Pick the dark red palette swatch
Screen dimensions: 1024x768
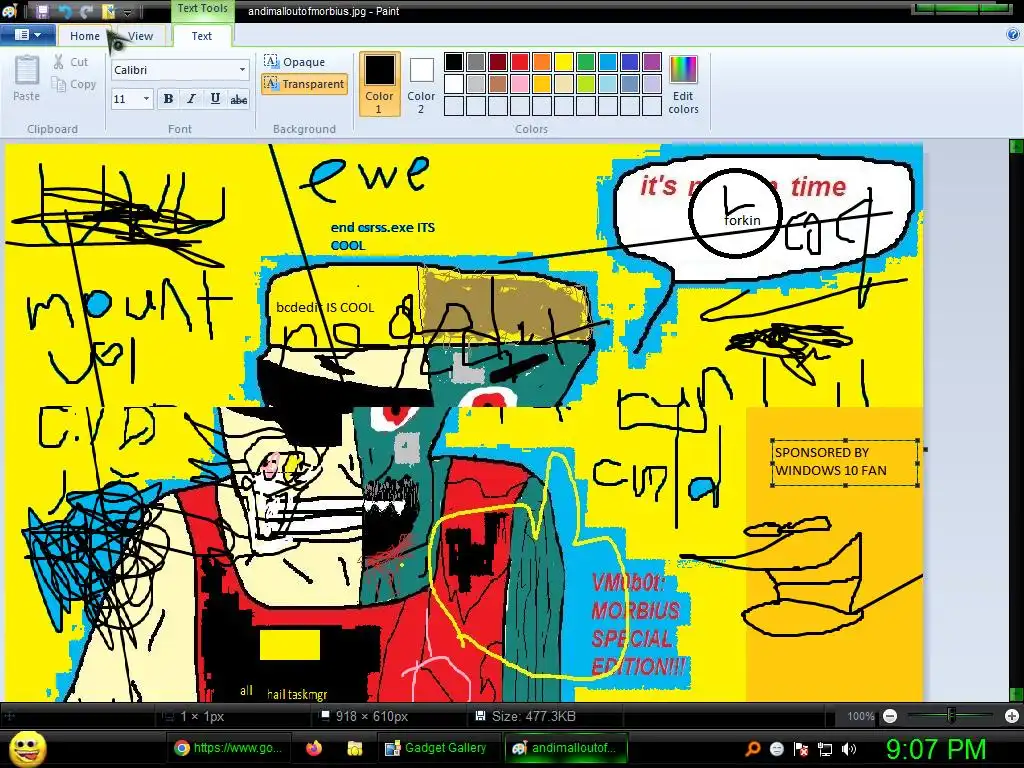tap(498, 62)
